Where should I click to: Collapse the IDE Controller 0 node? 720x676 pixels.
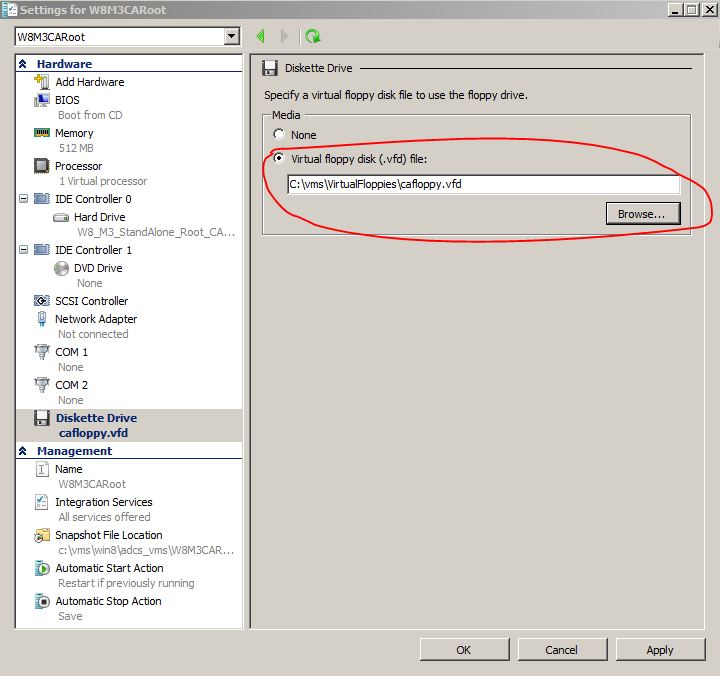[23, 199]
